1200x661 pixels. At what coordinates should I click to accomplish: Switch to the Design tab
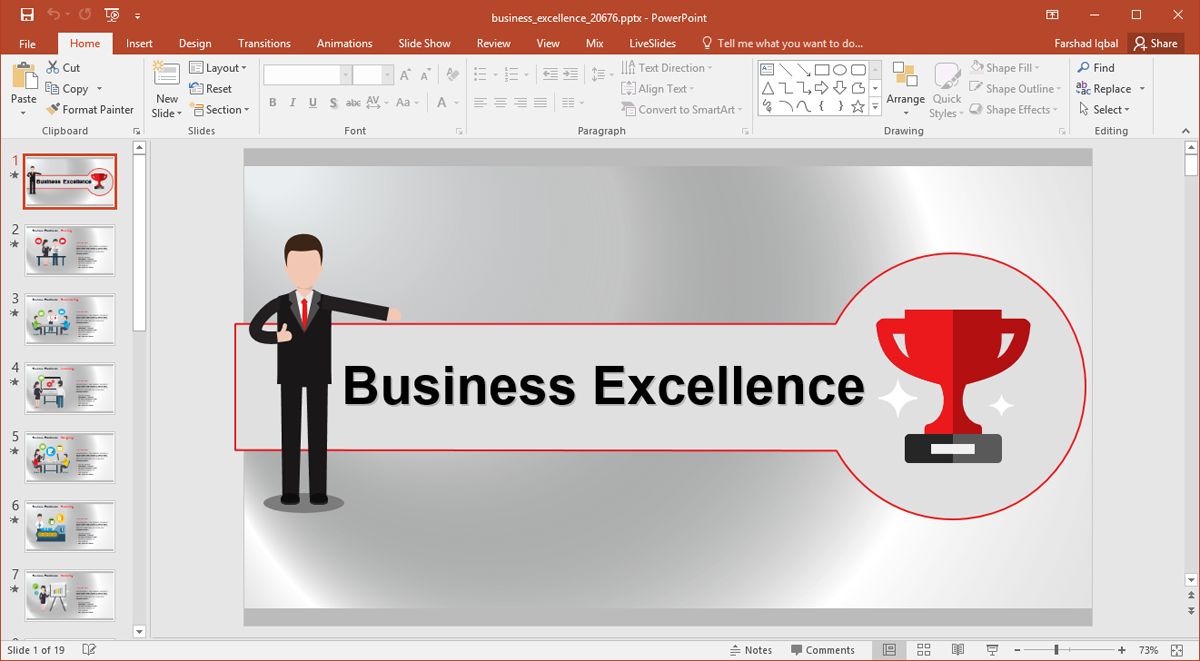point(195,43)
